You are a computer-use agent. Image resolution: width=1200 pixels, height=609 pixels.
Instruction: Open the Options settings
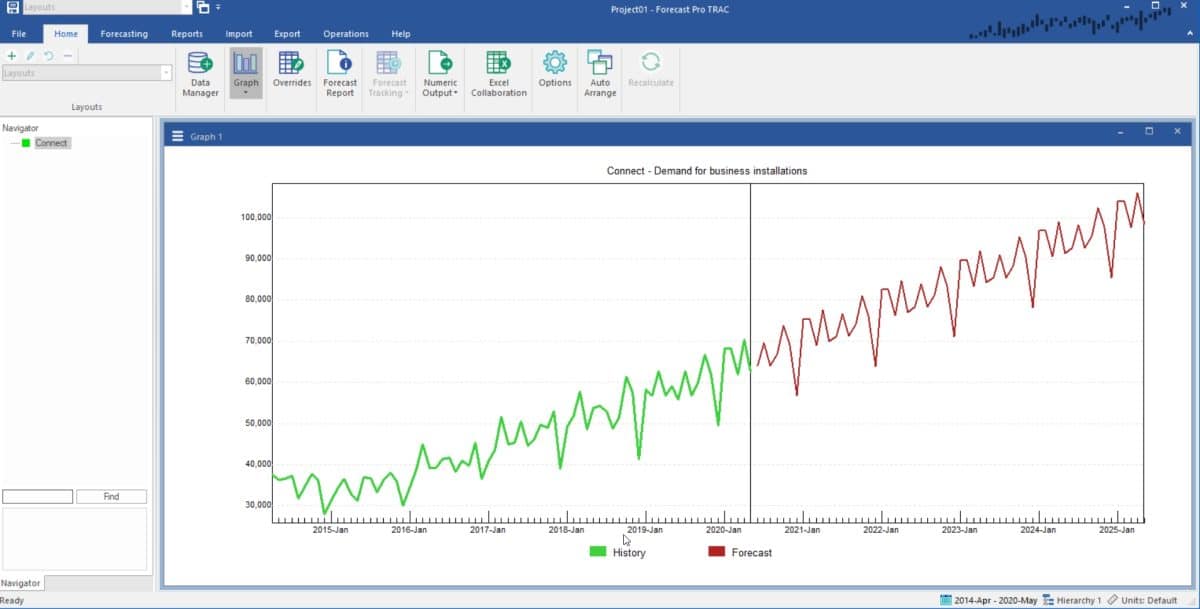pos(554,77)
